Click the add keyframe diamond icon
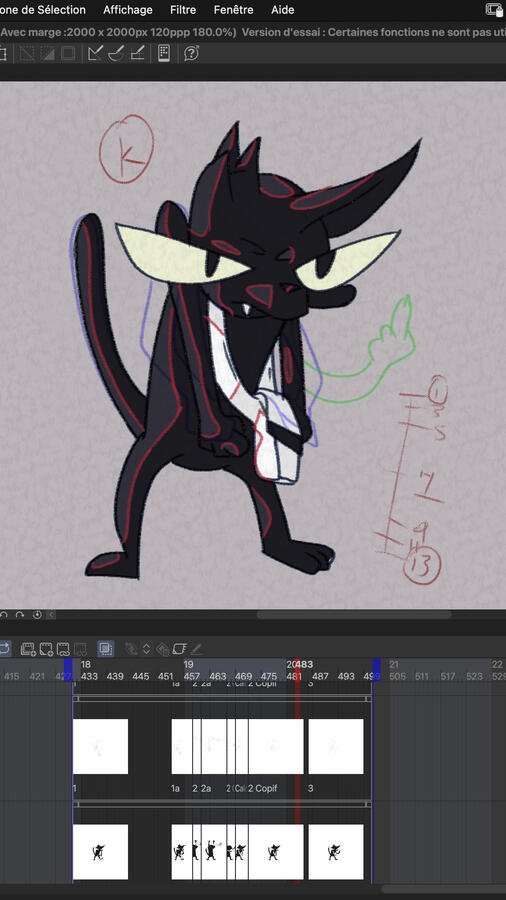The image size is (506, 900). [162, 649]
